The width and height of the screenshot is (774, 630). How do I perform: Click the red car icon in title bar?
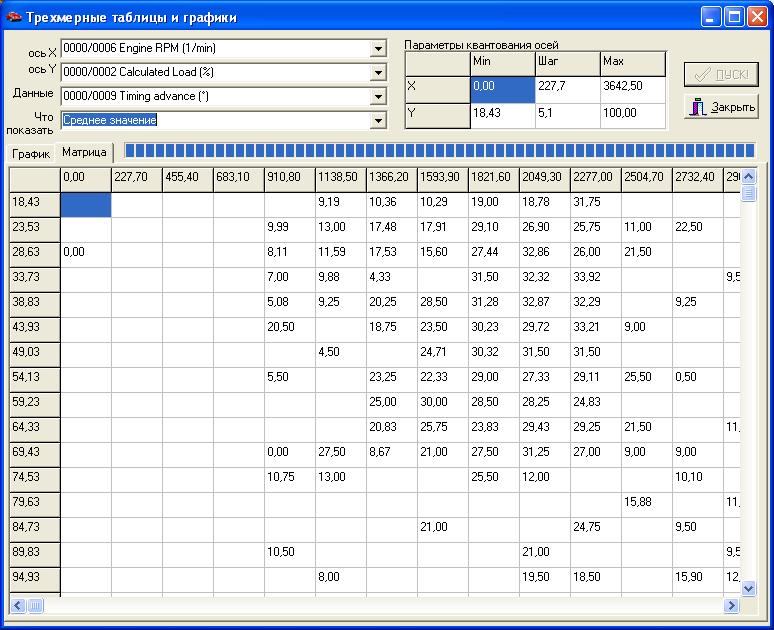pos(13,17)
